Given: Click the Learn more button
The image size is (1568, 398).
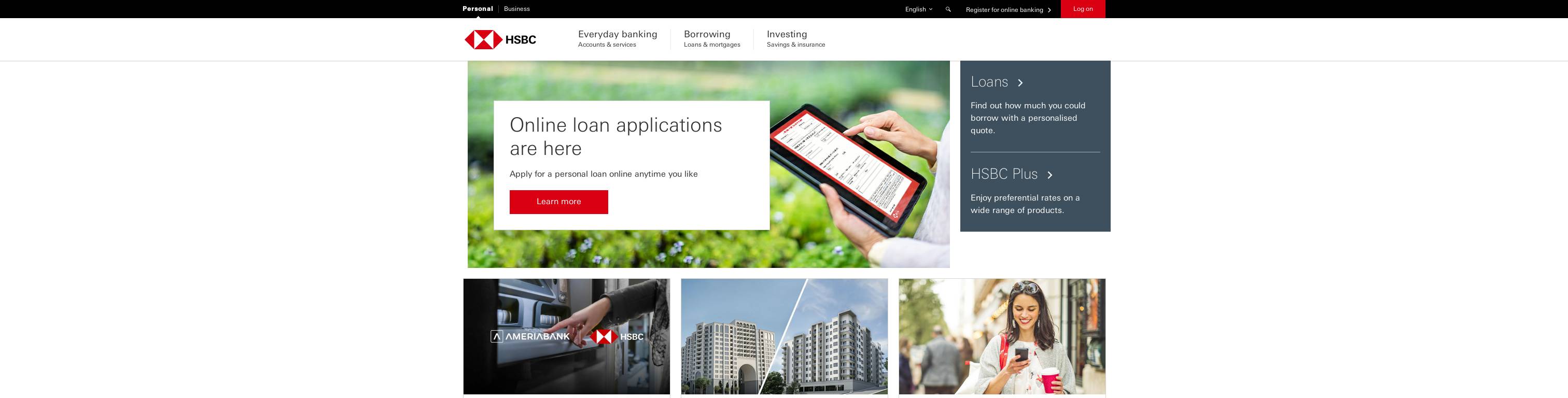Looking at the screenshot, I should pos(558,202).
